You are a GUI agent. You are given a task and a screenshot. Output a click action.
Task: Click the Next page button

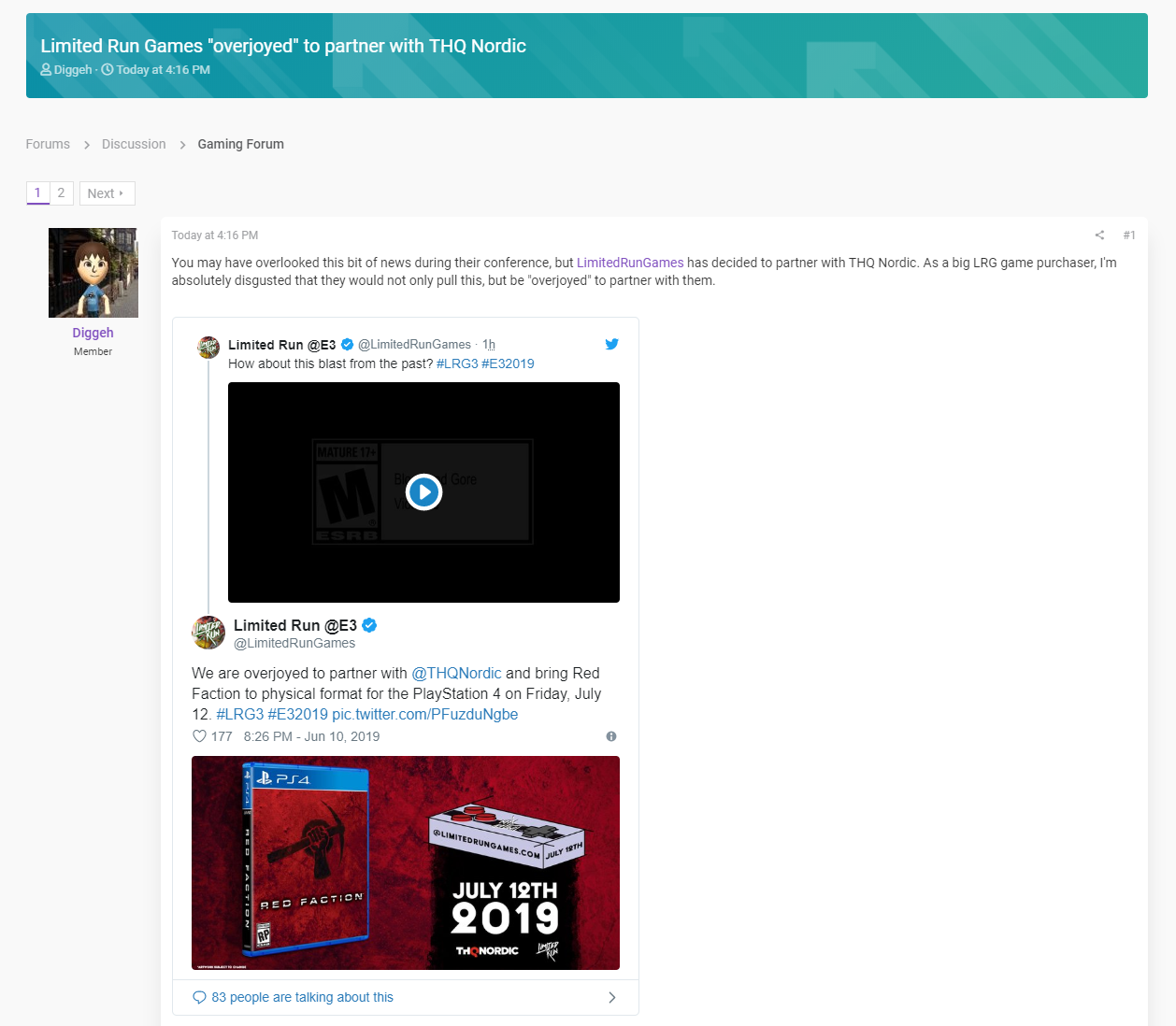point(107,193)
